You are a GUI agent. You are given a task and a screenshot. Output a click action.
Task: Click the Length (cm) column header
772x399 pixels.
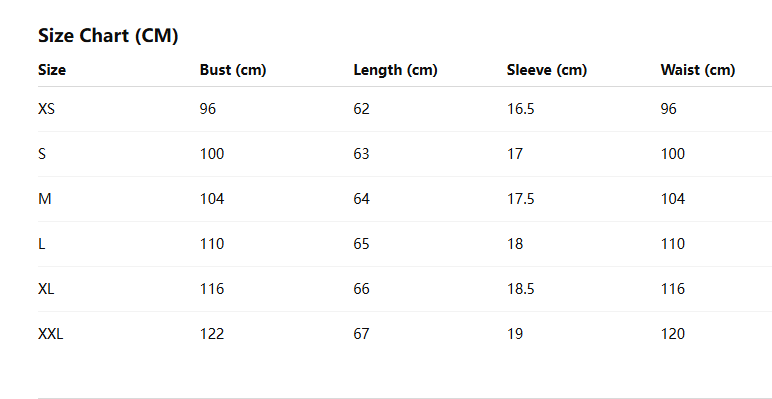[395, 70]
